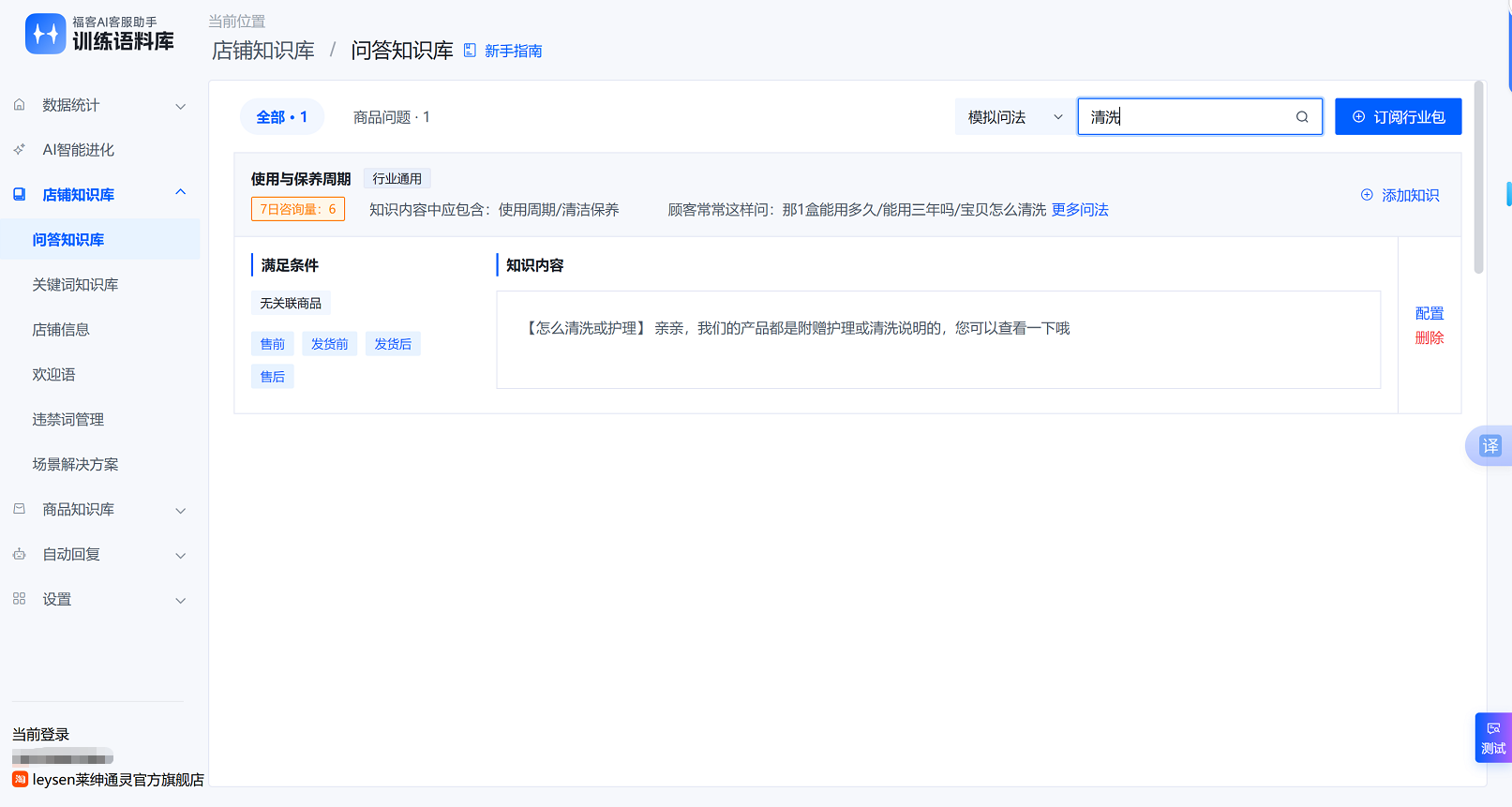Click the page vertical scrollbar
1512x807 pixels.
[x=1479, y=177]
